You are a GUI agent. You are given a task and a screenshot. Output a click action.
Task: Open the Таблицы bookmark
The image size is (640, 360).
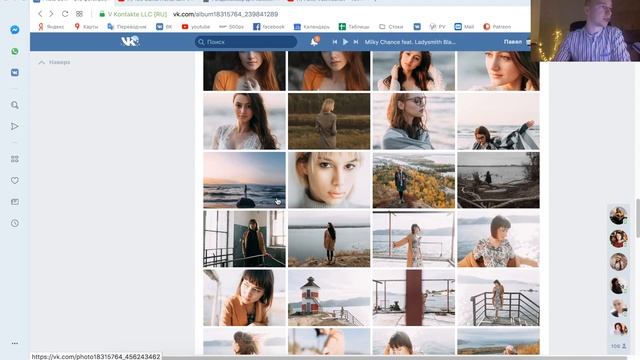354,27
